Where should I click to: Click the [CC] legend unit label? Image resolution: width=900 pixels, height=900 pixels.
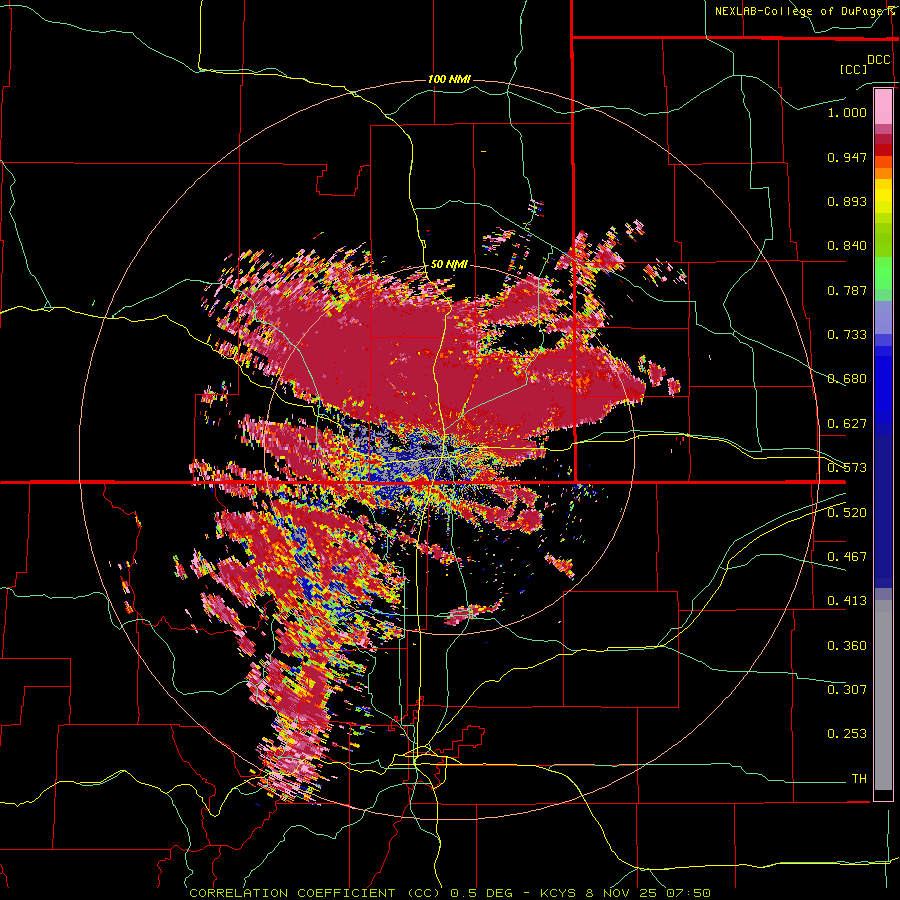[853, 69]
